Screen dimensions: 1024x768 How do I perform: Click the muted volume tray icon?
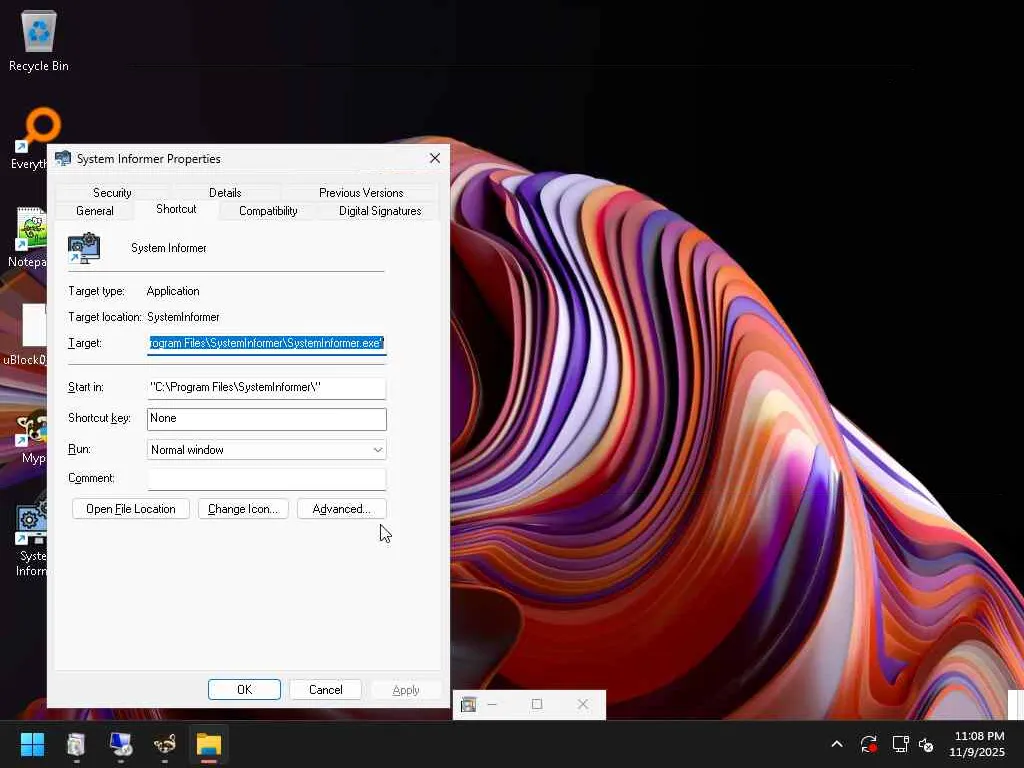coord(926,744)
